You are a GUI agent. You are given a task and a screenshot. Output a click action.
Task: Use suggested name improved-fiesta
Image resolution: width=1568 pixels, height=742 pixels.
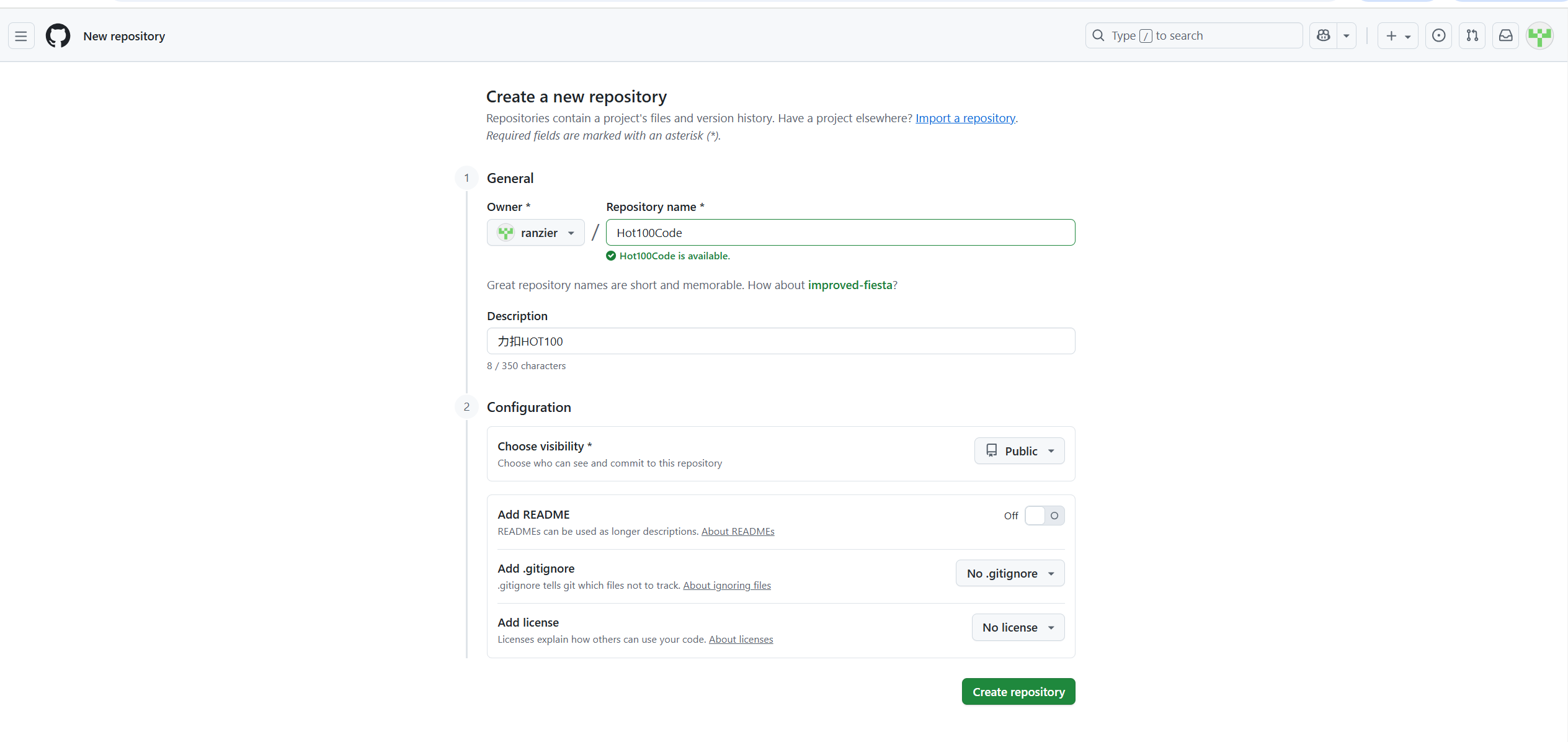(x=850, y=285)
